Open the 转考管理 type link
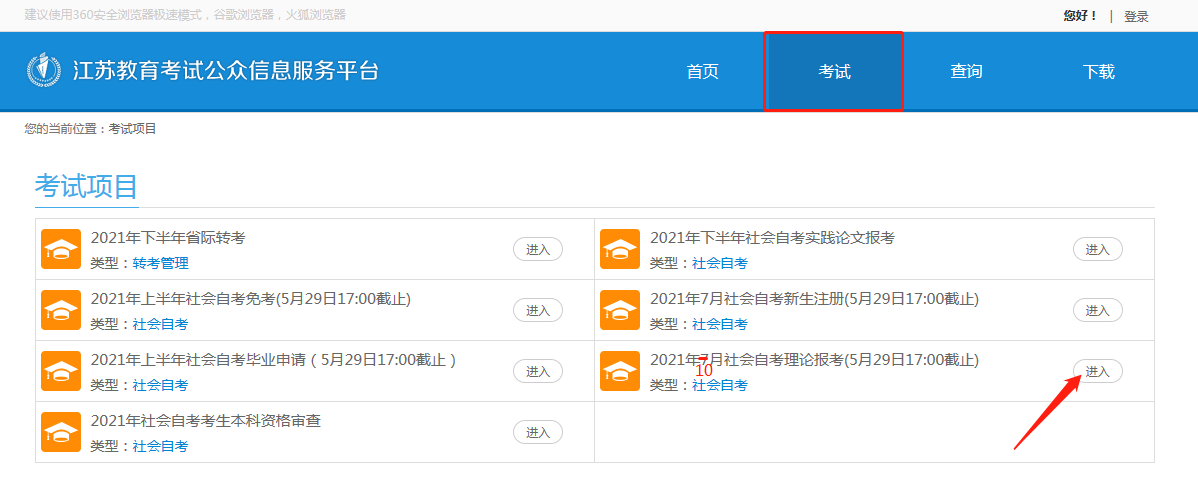Viewport: 1198px width, 496px height. [160, 264]
